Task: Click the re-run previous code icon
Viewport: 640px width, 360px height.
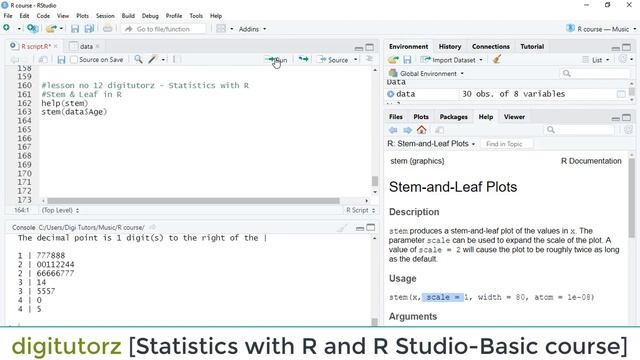Action: [303, 60]
